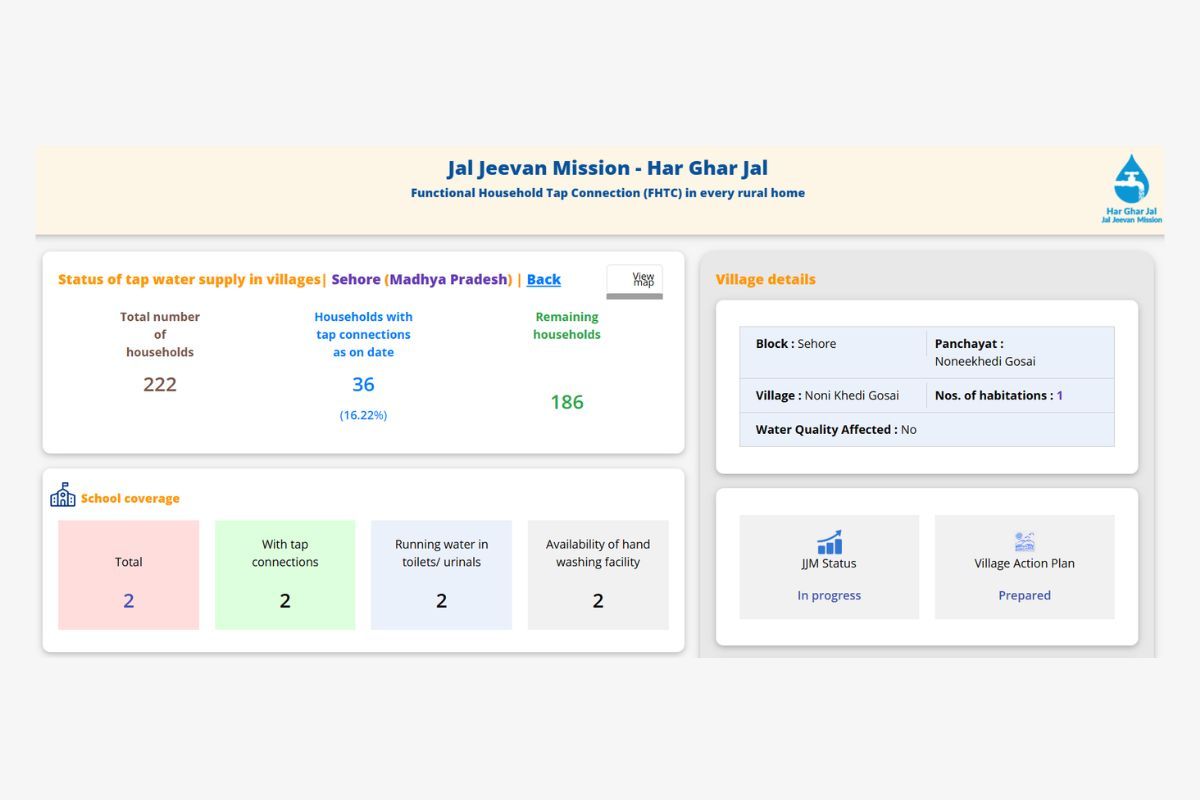Toggle the hand washing facility card
The height and width of the screenshot is (800, 1200).
[x=597, y=574]
